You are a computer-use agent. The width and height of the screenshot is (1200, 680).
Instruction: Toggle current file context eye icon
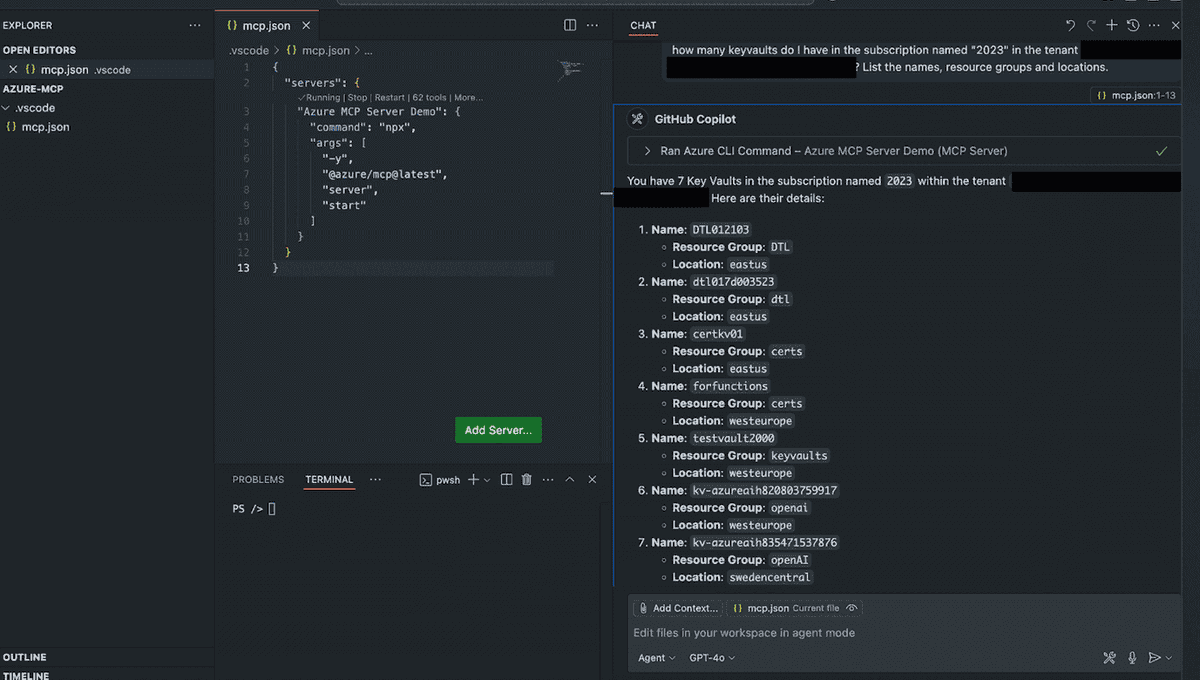point(852,608)
